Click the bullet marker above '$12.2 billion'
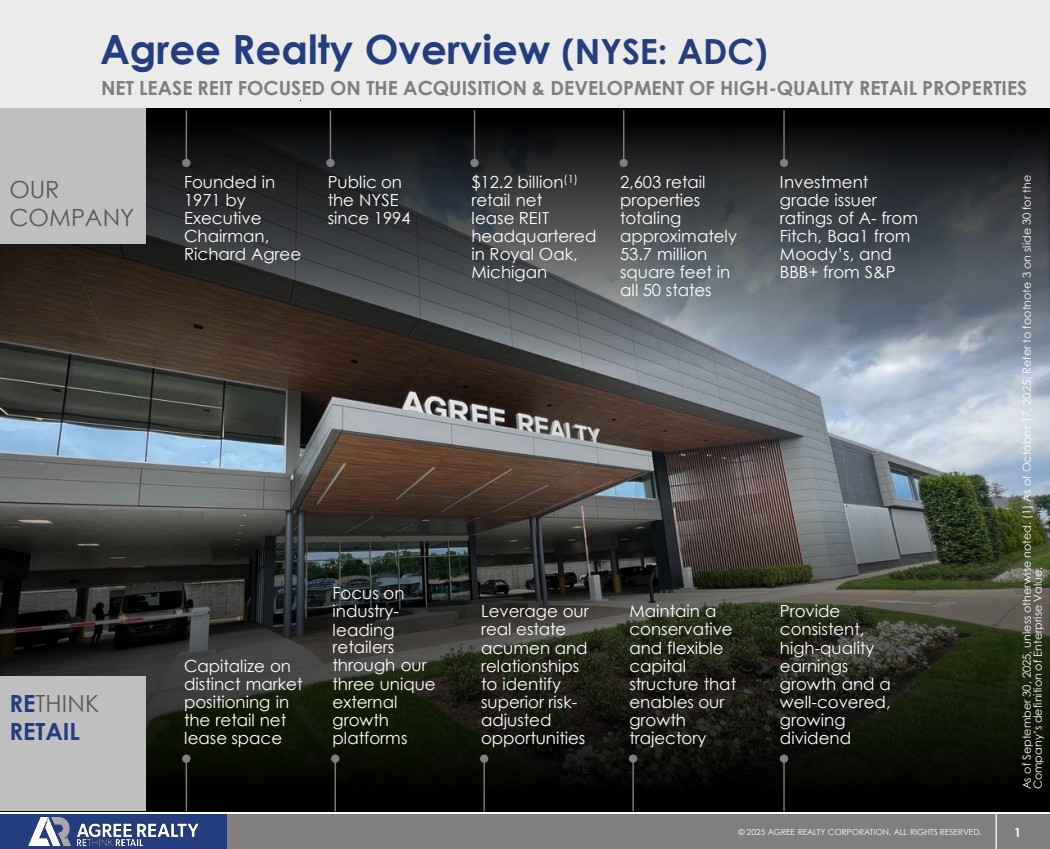The width and height of the screenshot is (1050, 849). tap(475, 163)
